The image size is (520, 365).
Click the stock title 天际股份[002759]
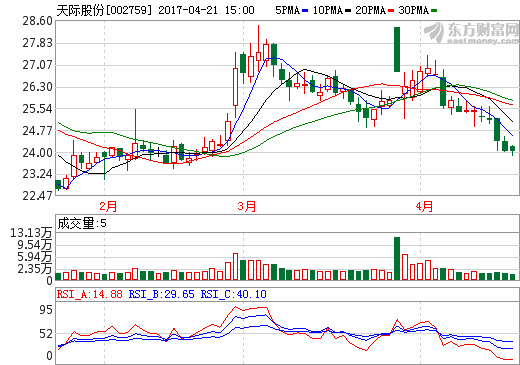point(104,10)
